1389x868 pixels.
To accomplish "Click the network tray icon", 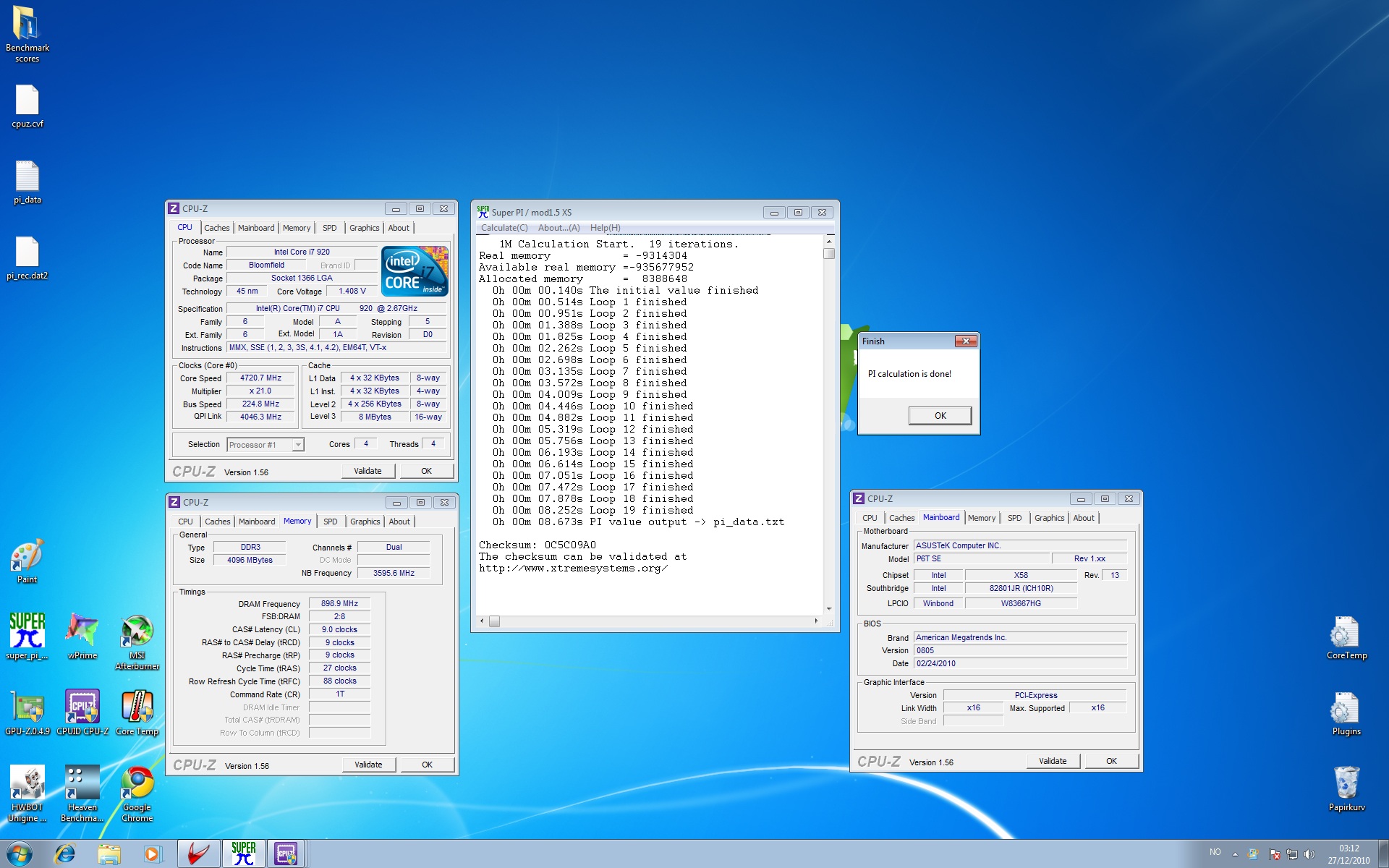I will pyautogui.click(x=1291, y=854).
